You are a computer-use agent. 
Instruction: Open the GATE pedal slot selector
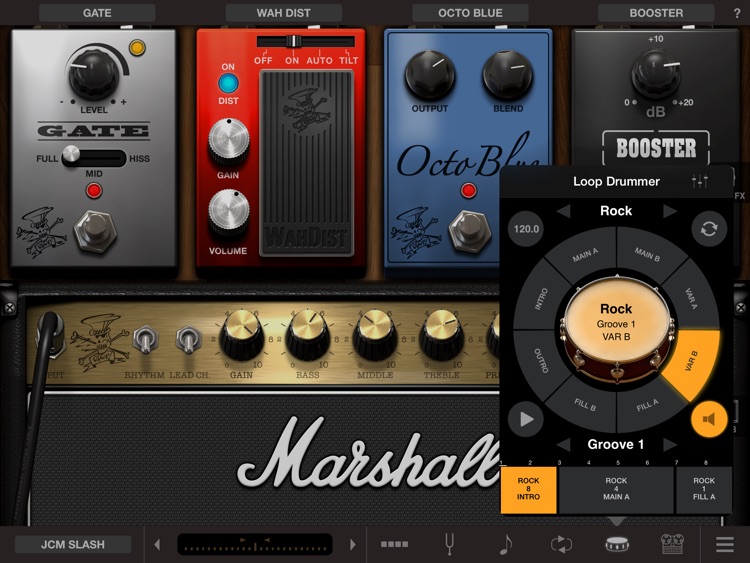(x=97, y=13)
